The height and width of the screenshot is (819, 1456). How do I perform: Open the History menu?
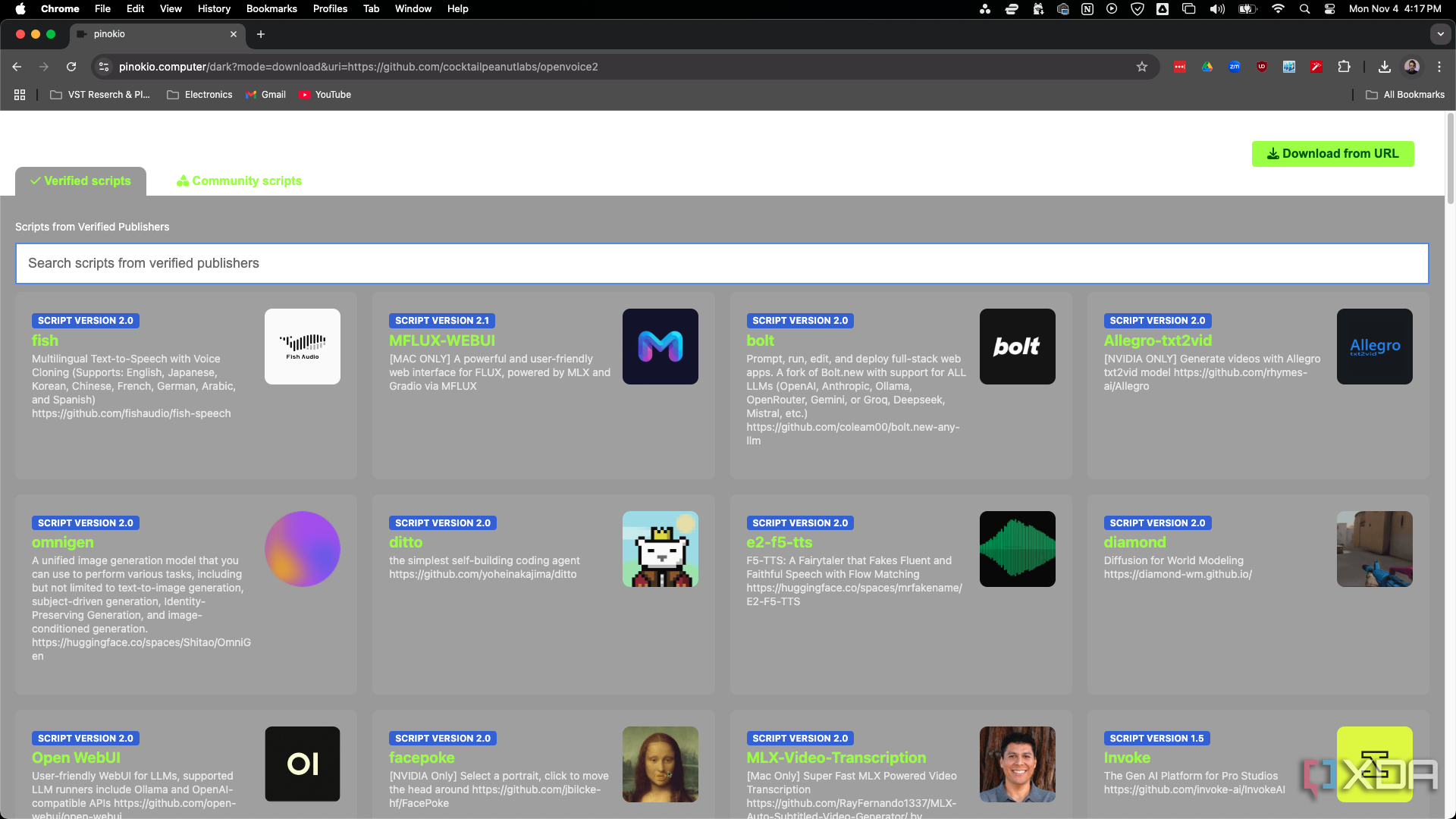(214, 9)
